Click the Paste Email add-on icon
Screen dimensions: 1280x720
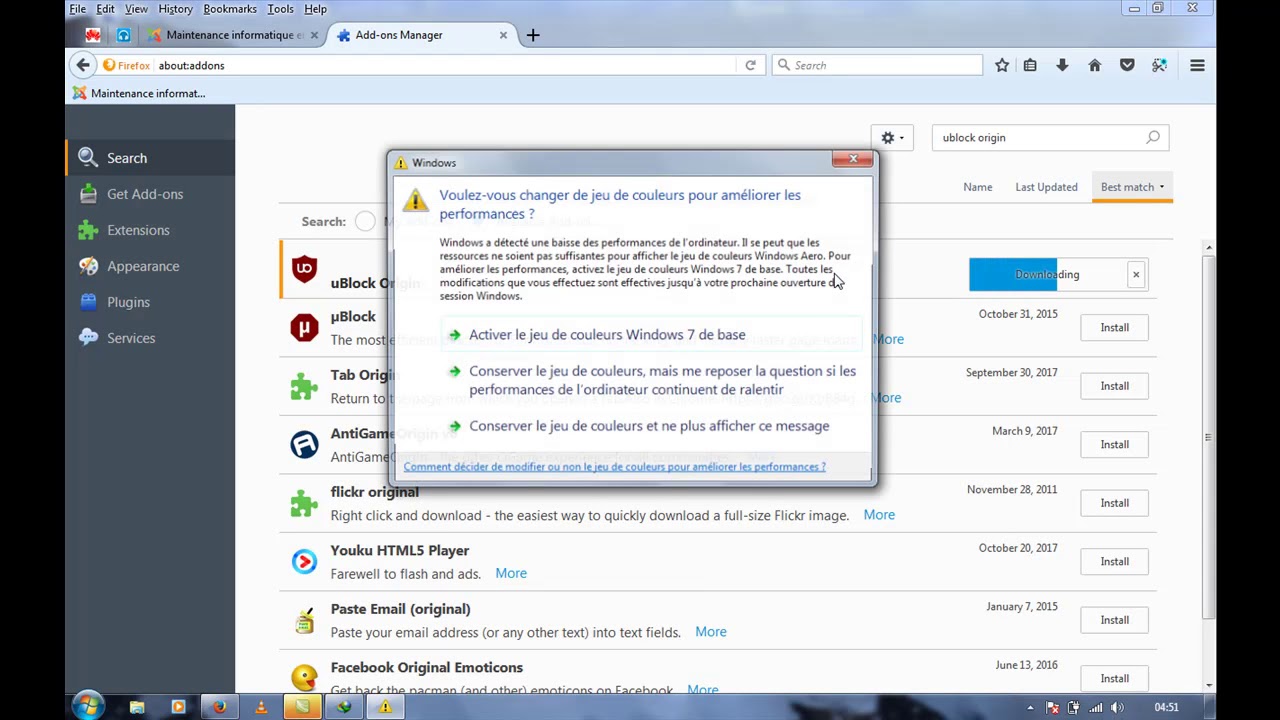coord(304,620)
